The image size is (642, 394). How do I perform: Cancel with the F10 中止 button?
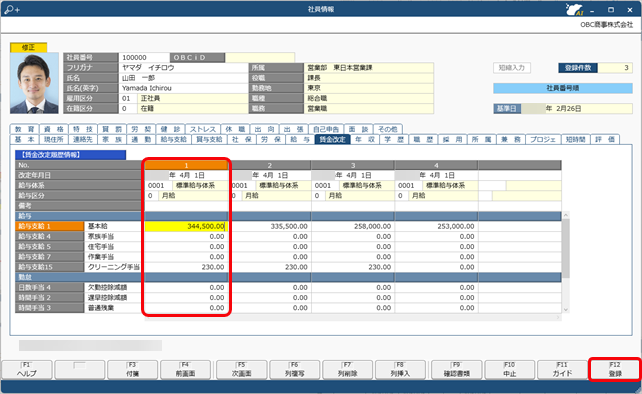pos(509,369)
